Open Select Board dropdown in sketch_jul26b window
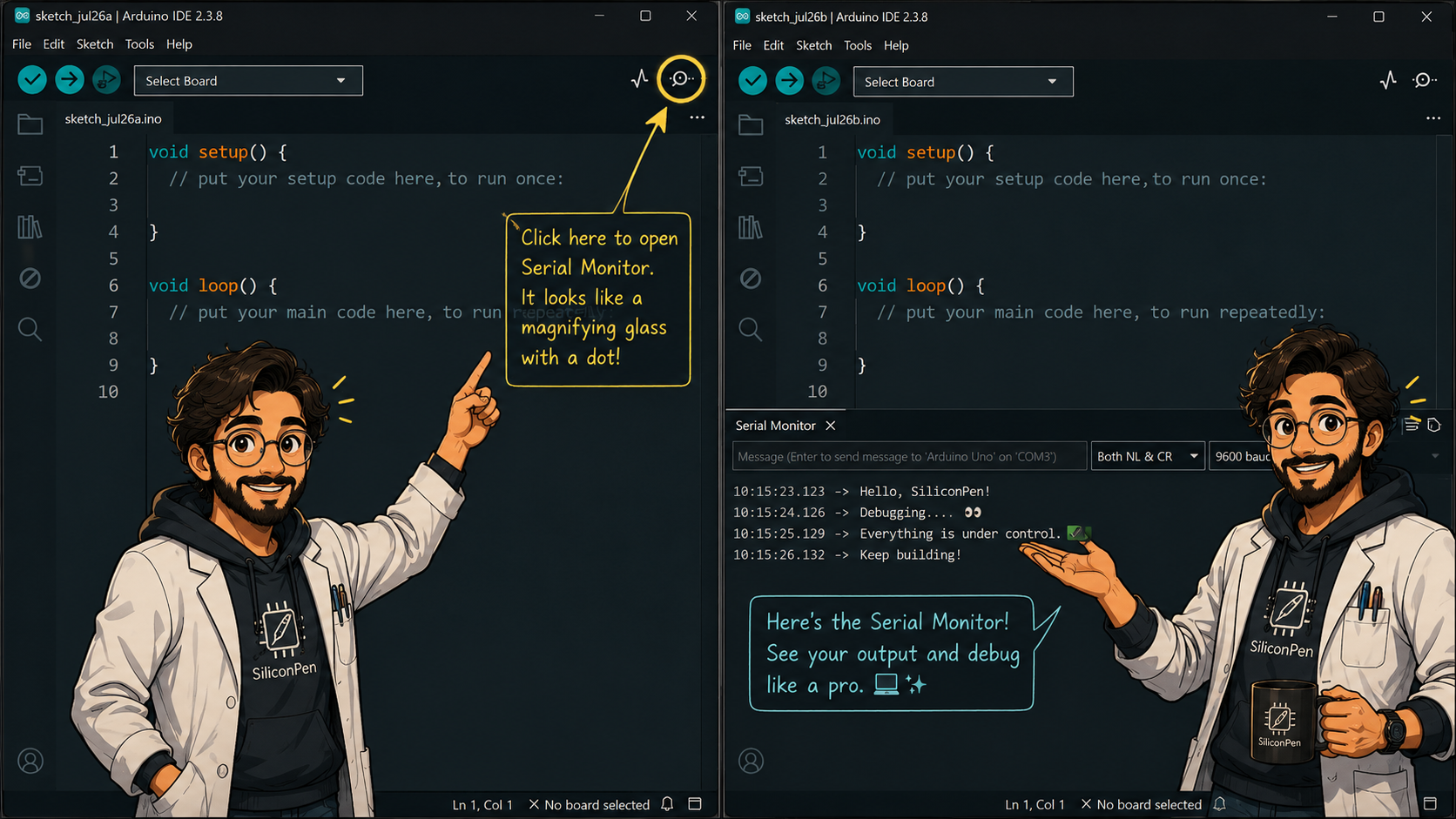Viewport: 1456px width, 819px height. [963, 82]
